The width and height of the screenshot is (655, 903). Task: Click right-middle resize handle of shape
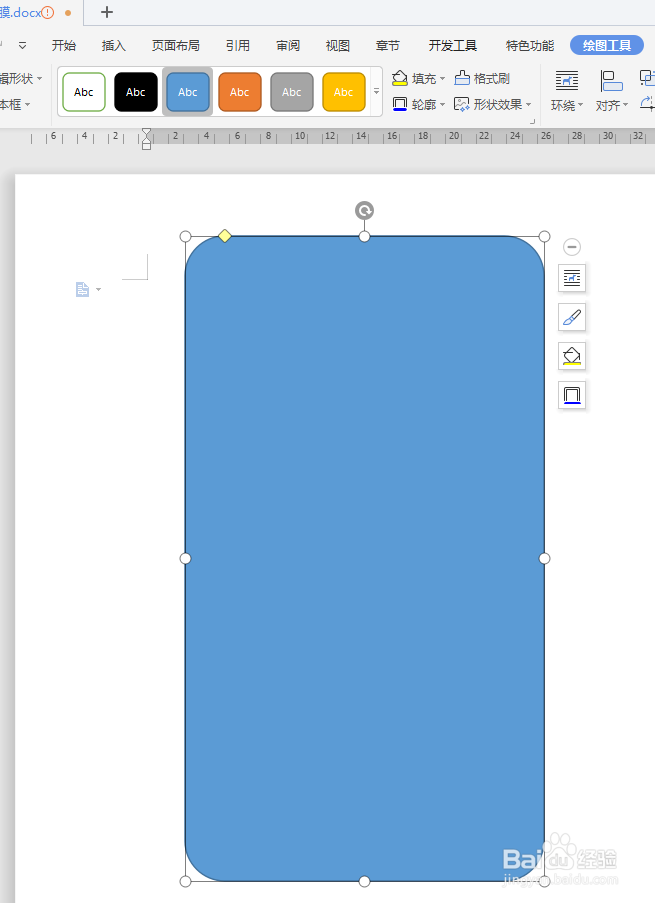click(544, 558)
